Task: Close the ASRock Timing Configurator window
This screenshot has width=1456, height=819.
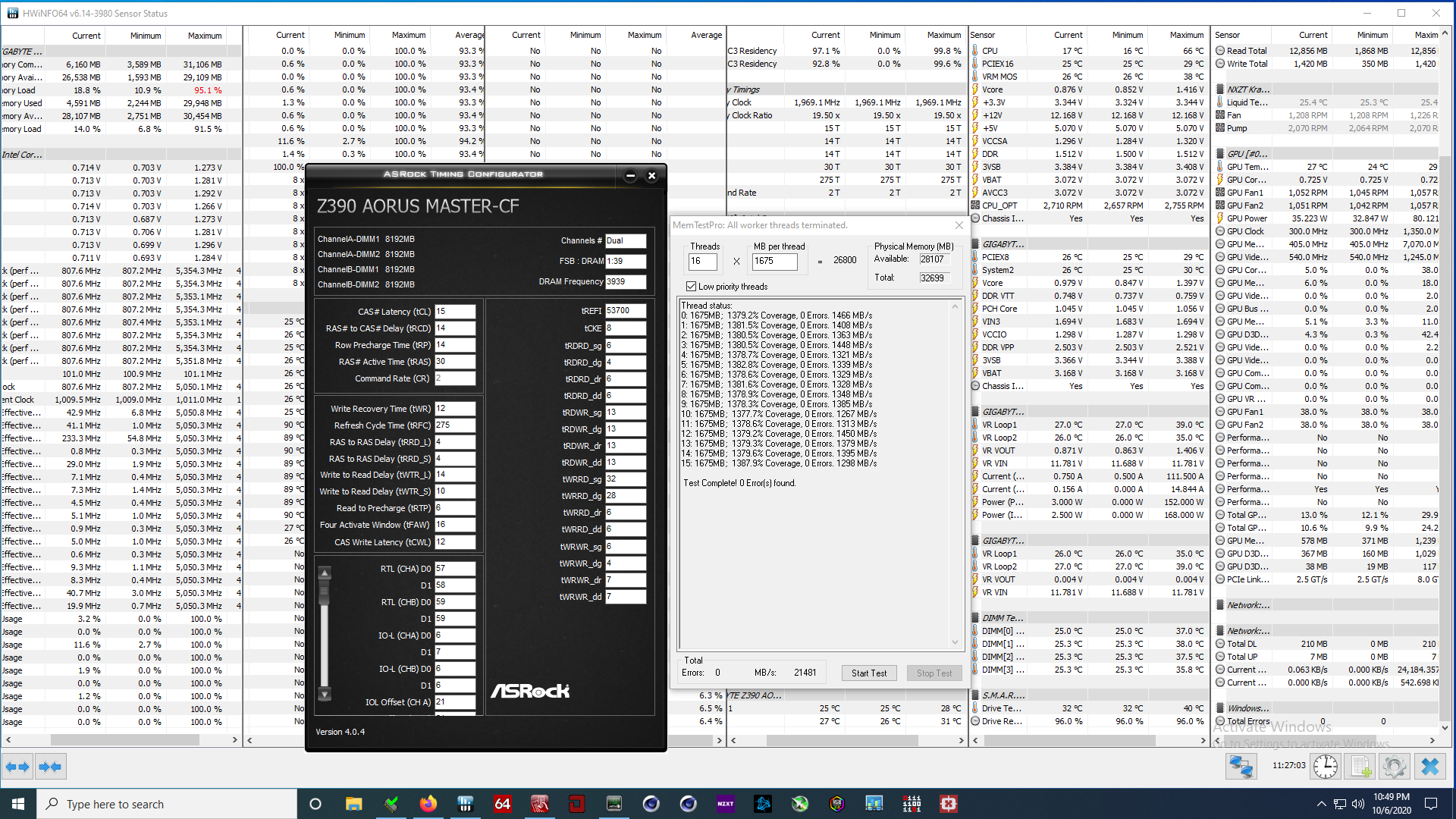Action: (651, 175)
